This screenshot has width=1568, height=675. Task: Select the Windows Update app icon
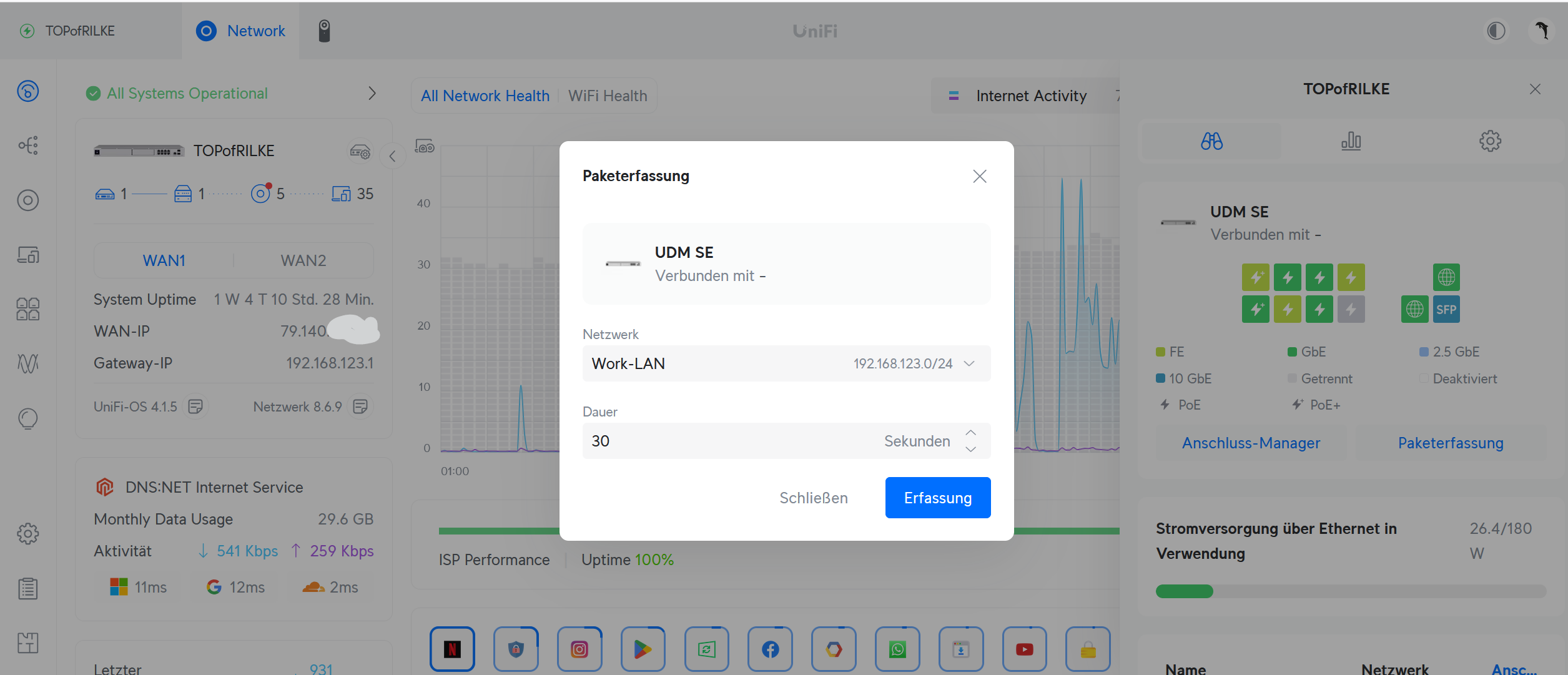pyautogui.click(x=707, y=649)
